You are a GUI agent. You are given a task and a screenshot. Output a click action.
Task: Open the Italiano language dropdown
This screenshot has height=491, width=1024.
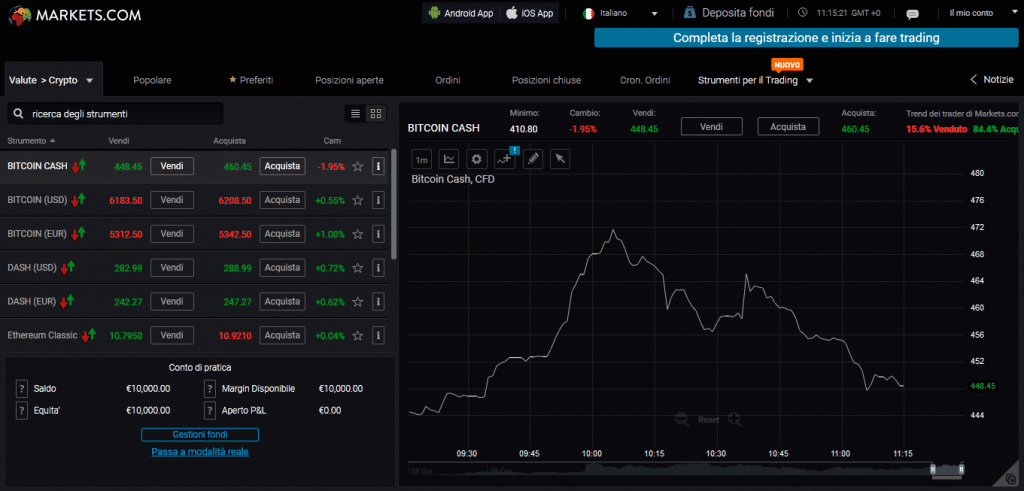620,13
